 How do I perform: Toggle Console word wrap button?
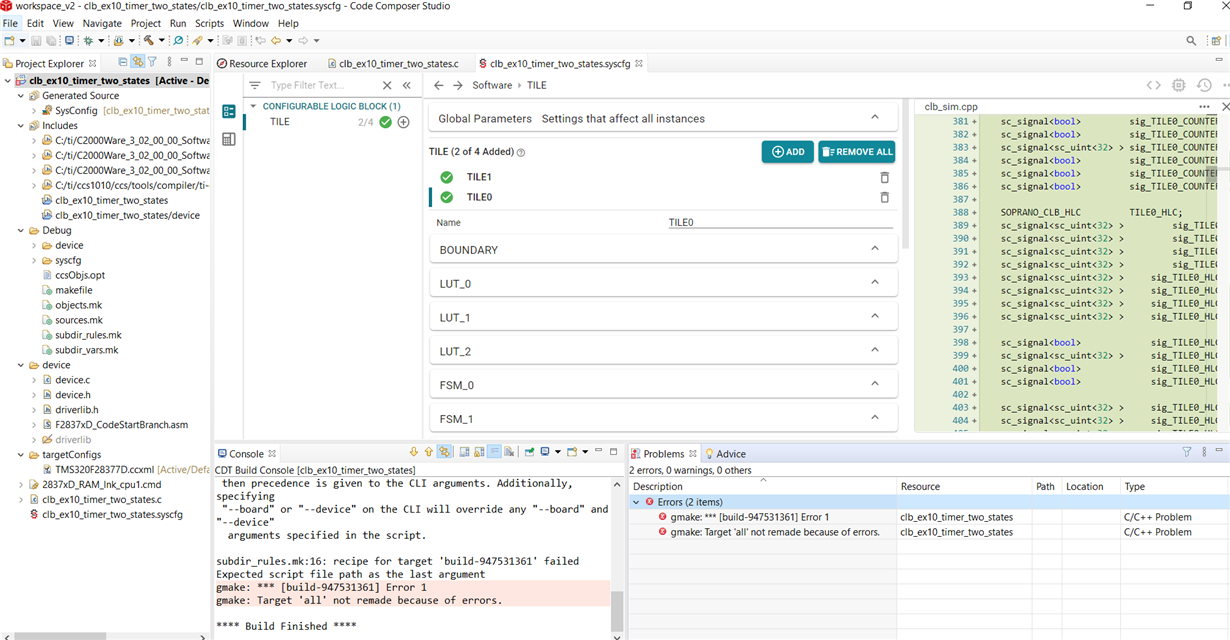click(x=494, y=453)
